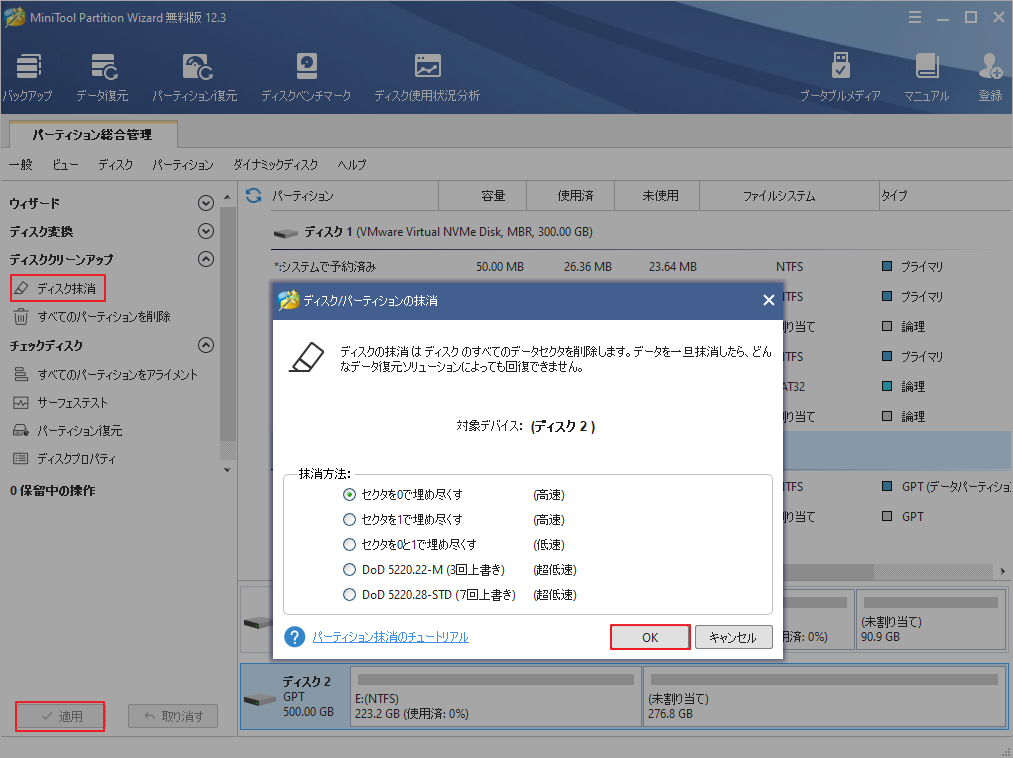This screenshot has width=1013, height=758.
Task: Close the ディスク/パーティションの抹消 dialog
Action: (x=768, y=300)
